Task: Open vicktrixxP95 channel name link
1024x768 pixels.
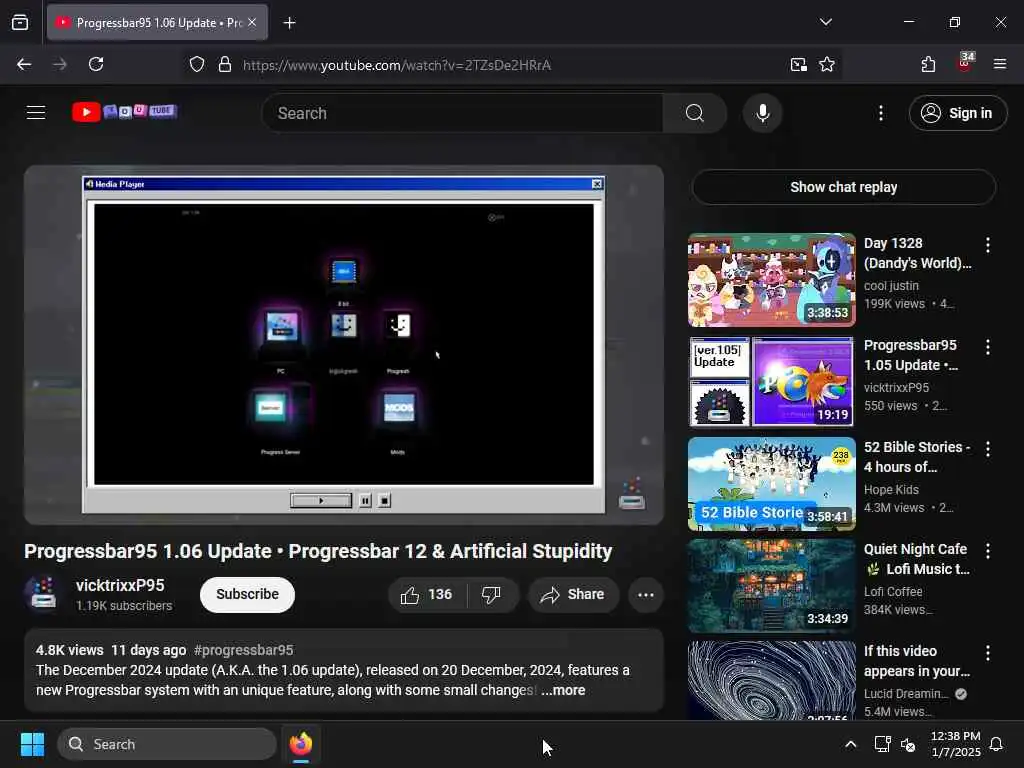Action: (120, 585)
